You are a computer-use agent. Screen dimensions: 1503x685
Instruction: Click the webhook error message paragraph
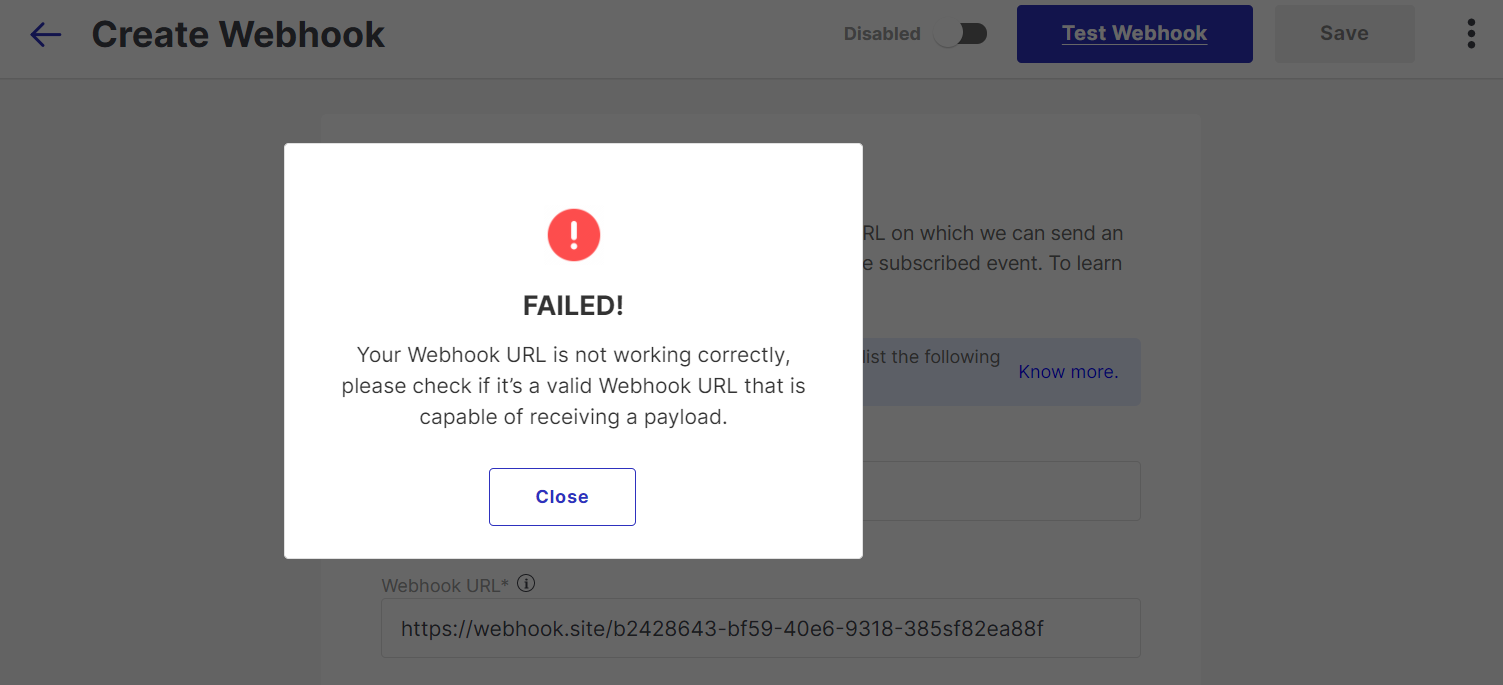click(573, 386)
